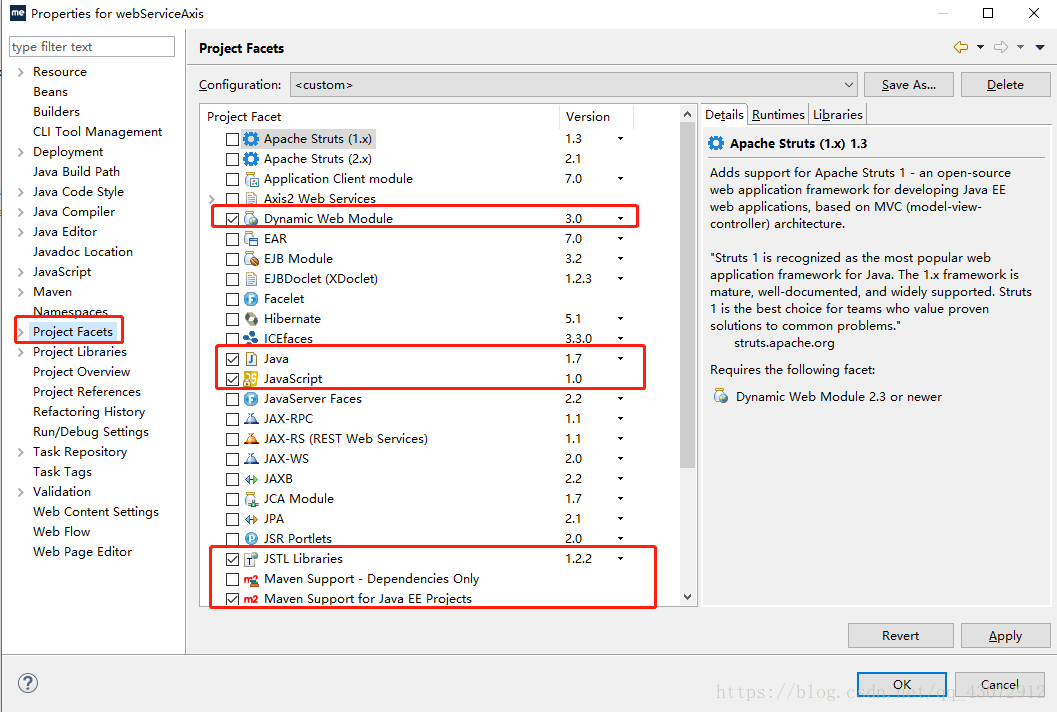
Task: Expand the Axis2 Web Services facet row
Action: coord(212,199)
